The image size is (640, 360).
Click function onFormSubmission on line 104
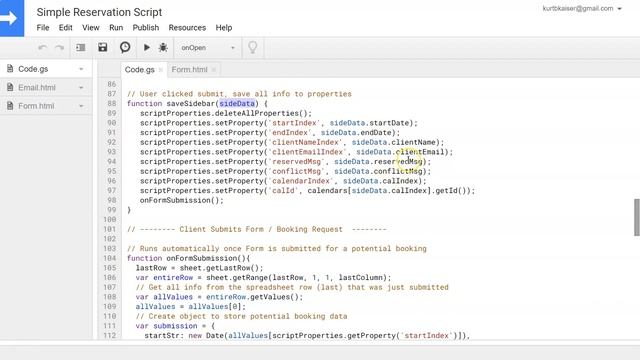[x=188, y=258]
